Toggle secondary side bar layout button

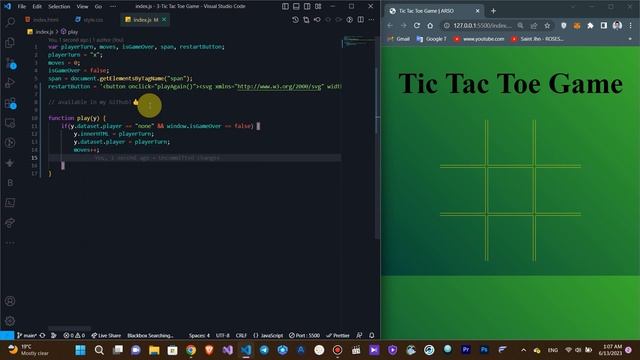(307, 7)
